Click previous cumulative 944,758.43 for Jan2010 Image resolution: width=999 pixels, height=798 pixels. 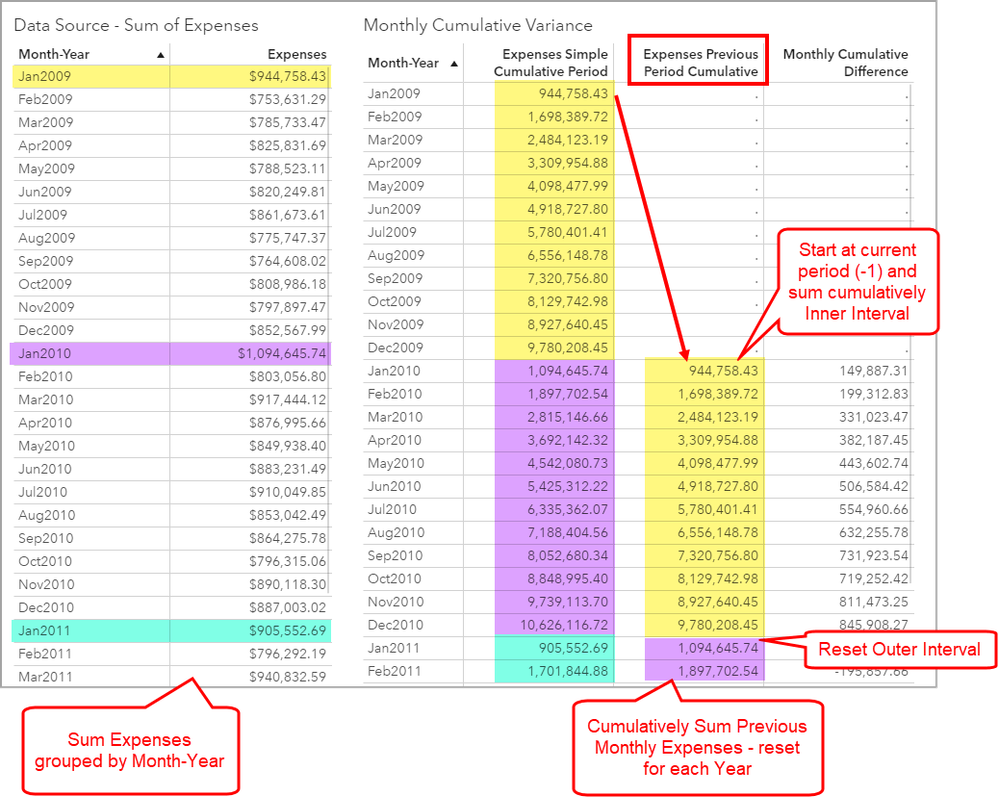click(x=723, y=371)
